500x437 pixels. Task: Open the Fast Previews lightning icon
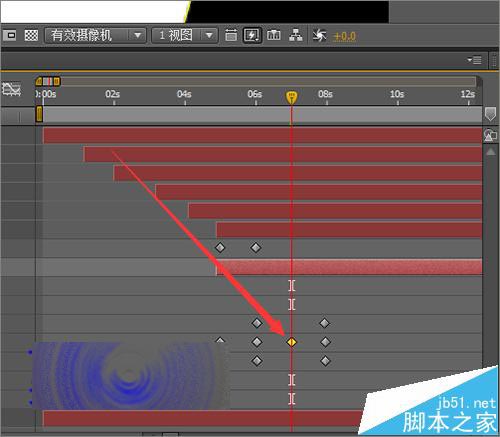click(x=251, y=35)
